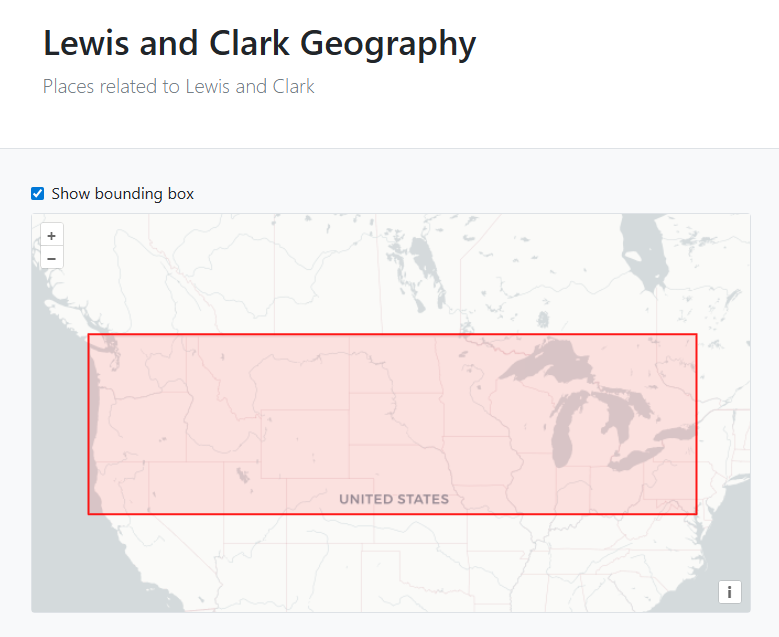Screen dimensions: 779x637
Task: Uncheck the Show bounding box checkbox
Action: point(38,194)
